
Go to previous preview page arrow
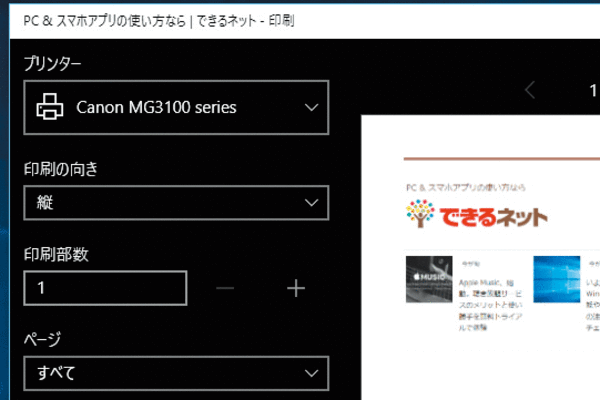click(x=530, y=90)
